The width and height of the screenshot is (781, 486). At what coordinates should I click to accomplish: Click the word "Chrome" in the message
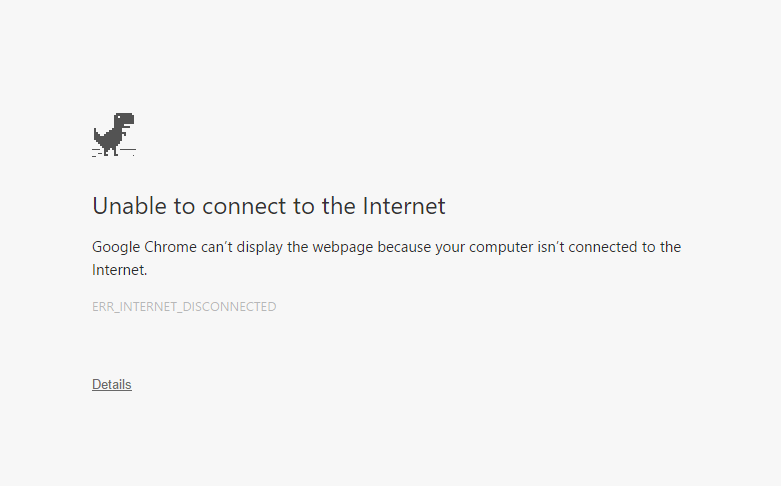171,247
